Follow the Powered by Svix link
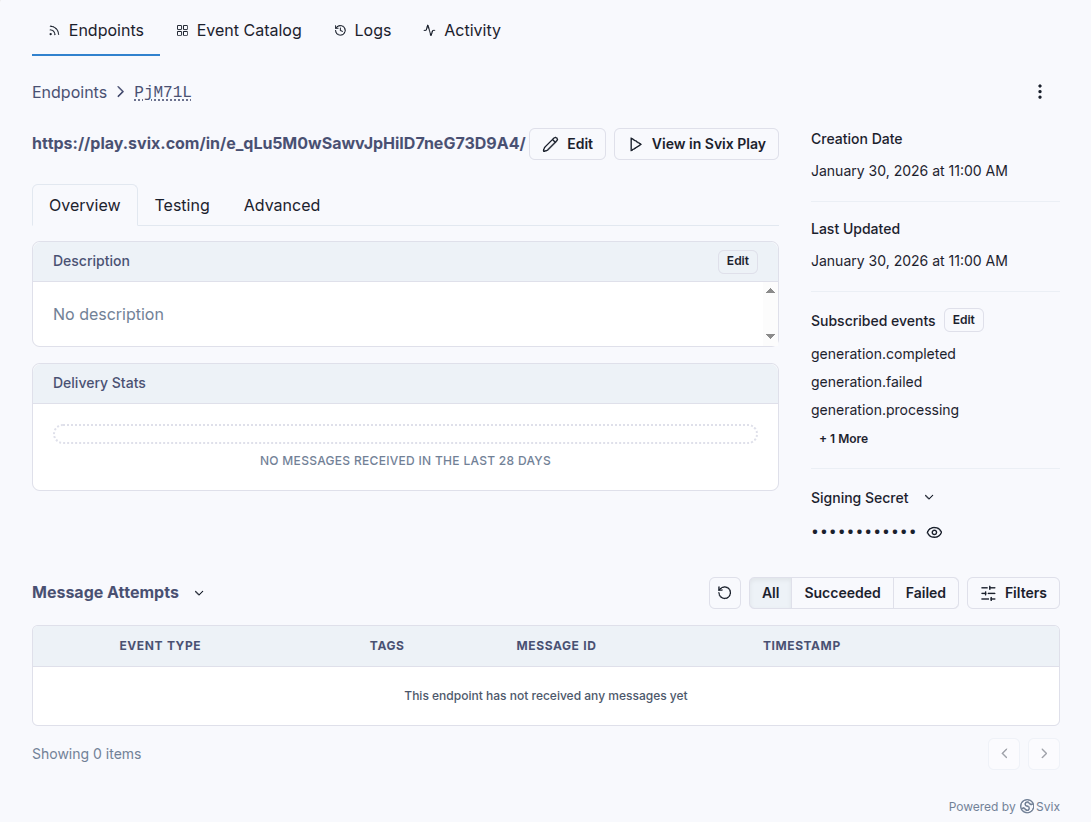Viewport: 1091px width, 822px height. pos(1005,806)
